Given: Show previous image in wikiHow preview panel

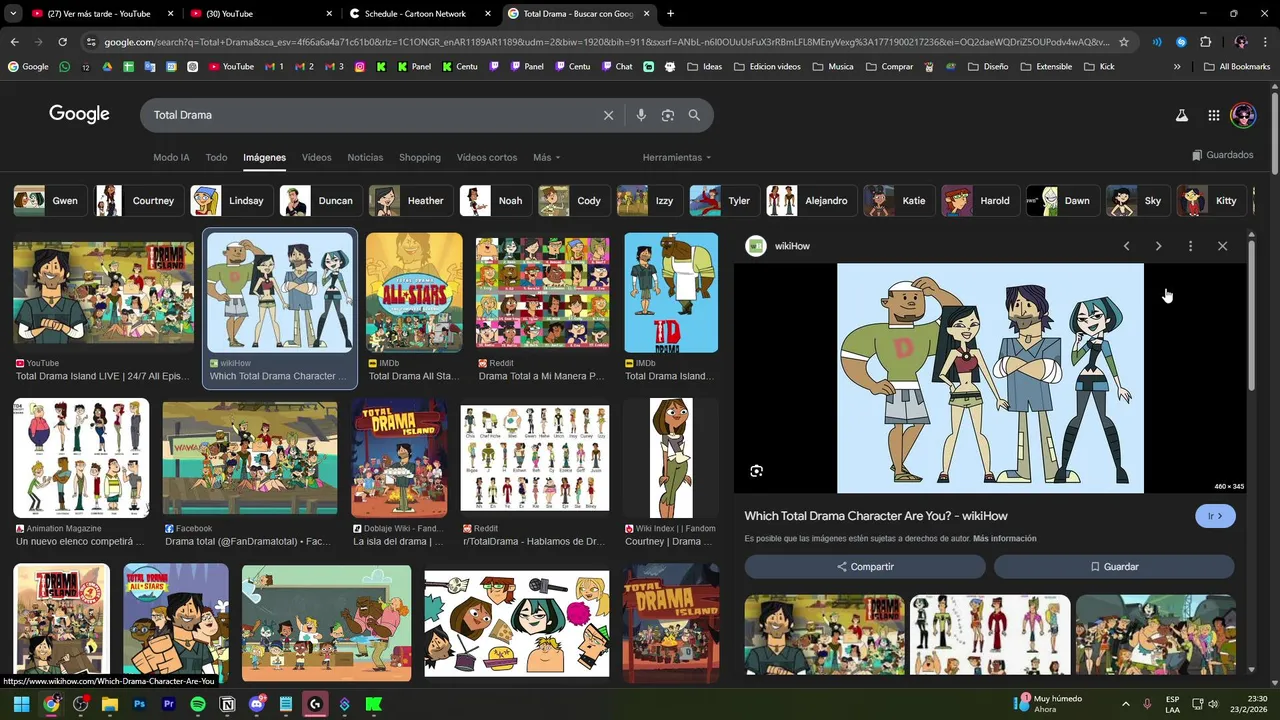Looking at the screenshot, I should coord(1126,246).
